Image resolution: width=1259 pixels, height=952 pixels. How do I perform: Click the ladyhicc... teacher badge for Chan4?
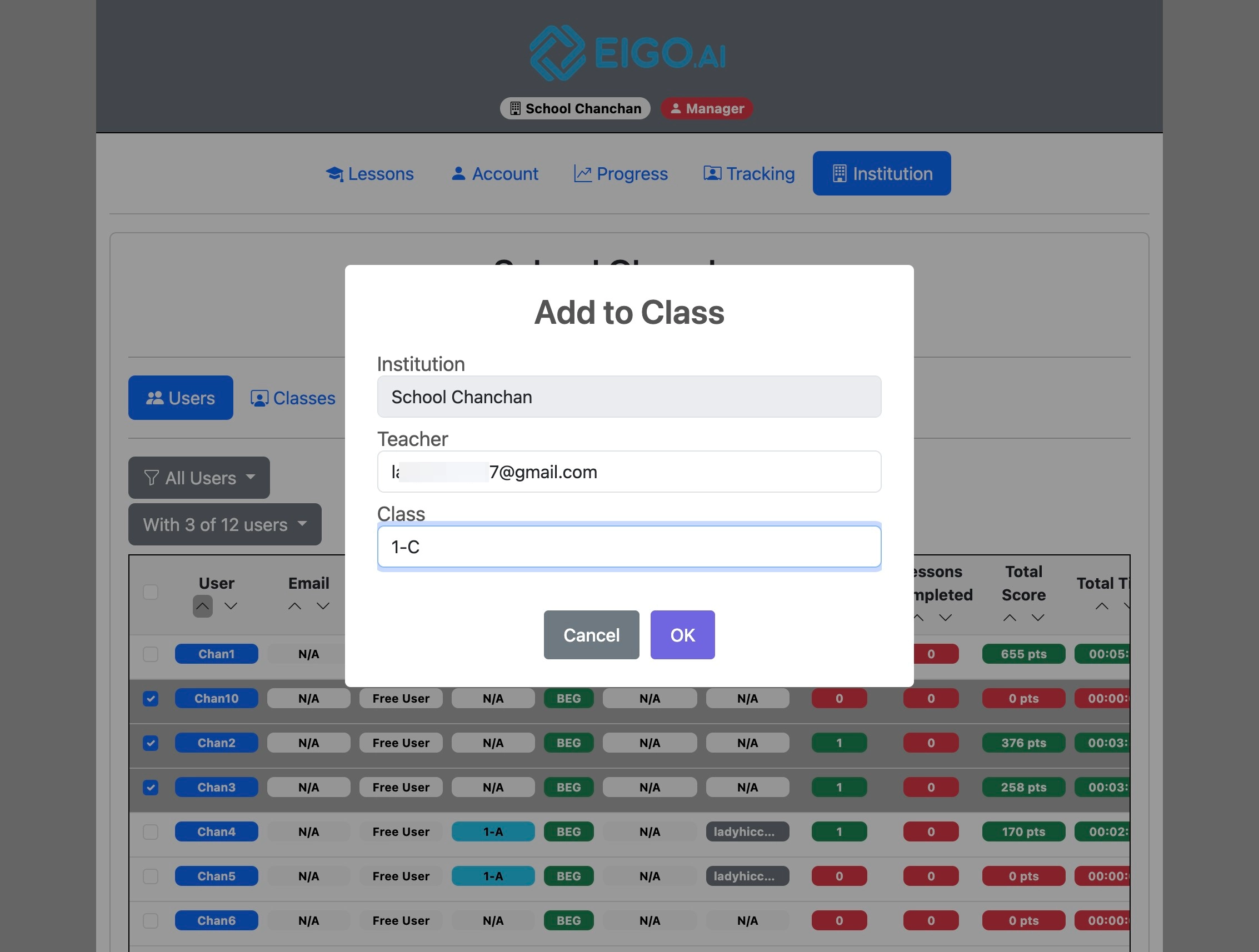click(x=747, y=832)
